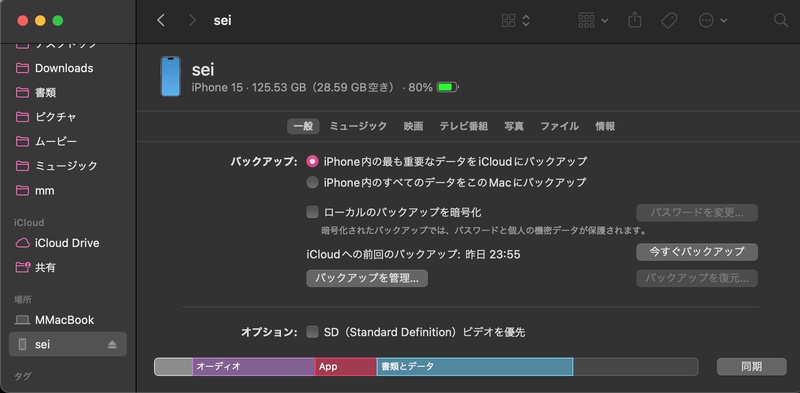Click バックアップを復元 button
The width and height of the screenshot is (800, 393).
696,278
